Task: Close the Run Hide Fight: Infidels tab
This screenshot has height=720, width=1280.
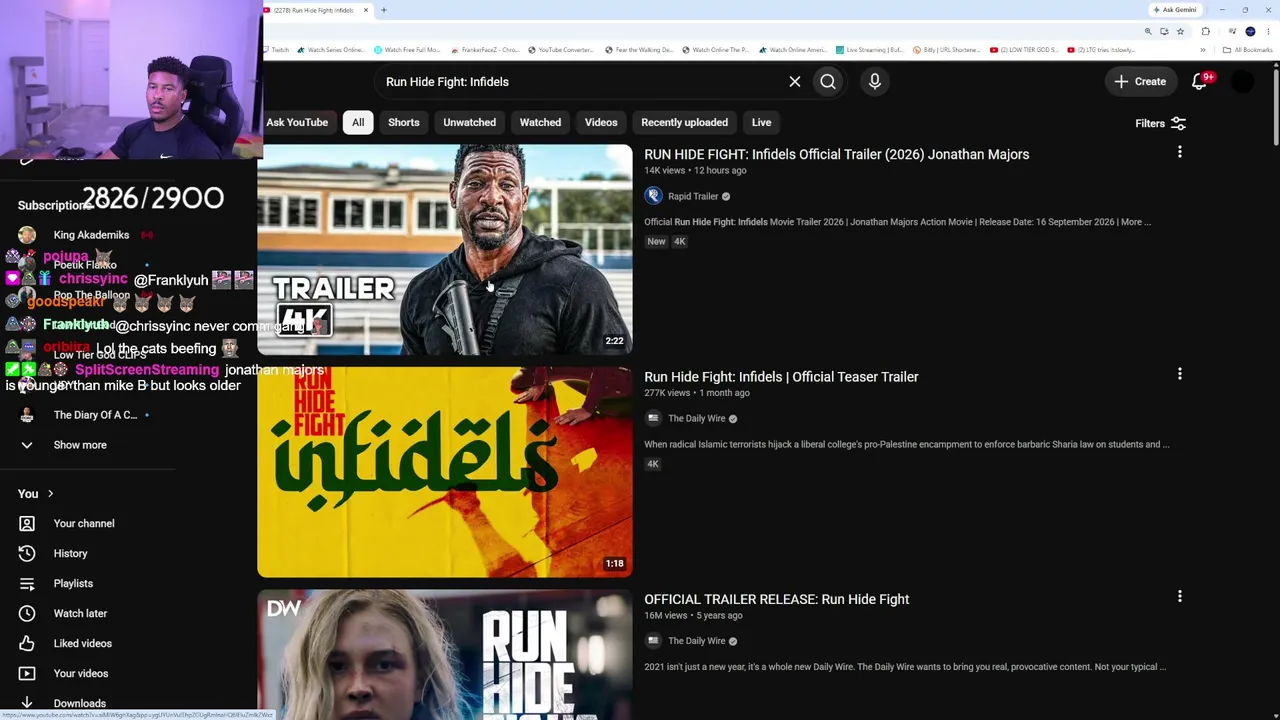Action: pyautogui.click(x=366, y=10)
